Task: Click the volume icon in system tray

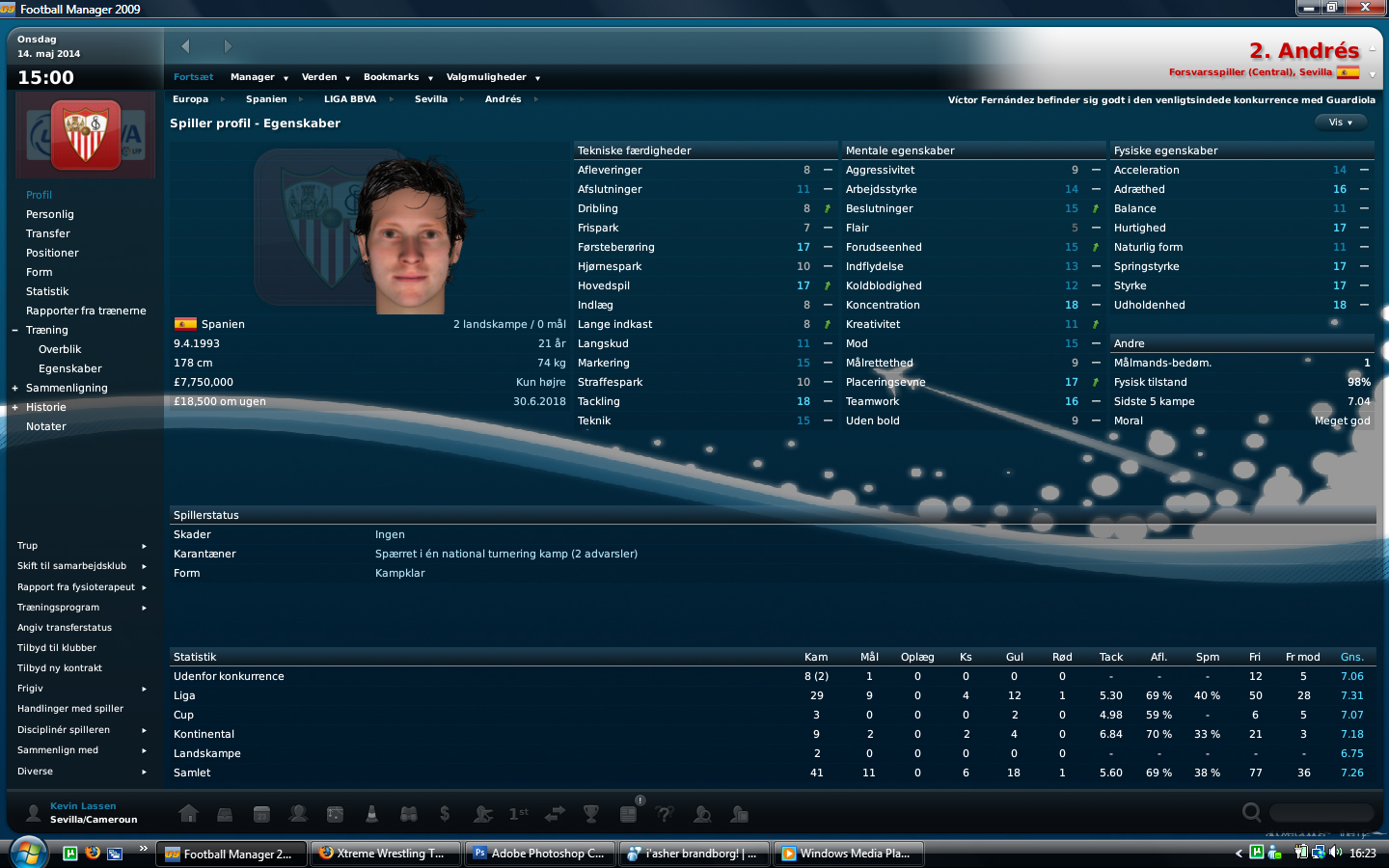Action: click(x=1336, y=853)
